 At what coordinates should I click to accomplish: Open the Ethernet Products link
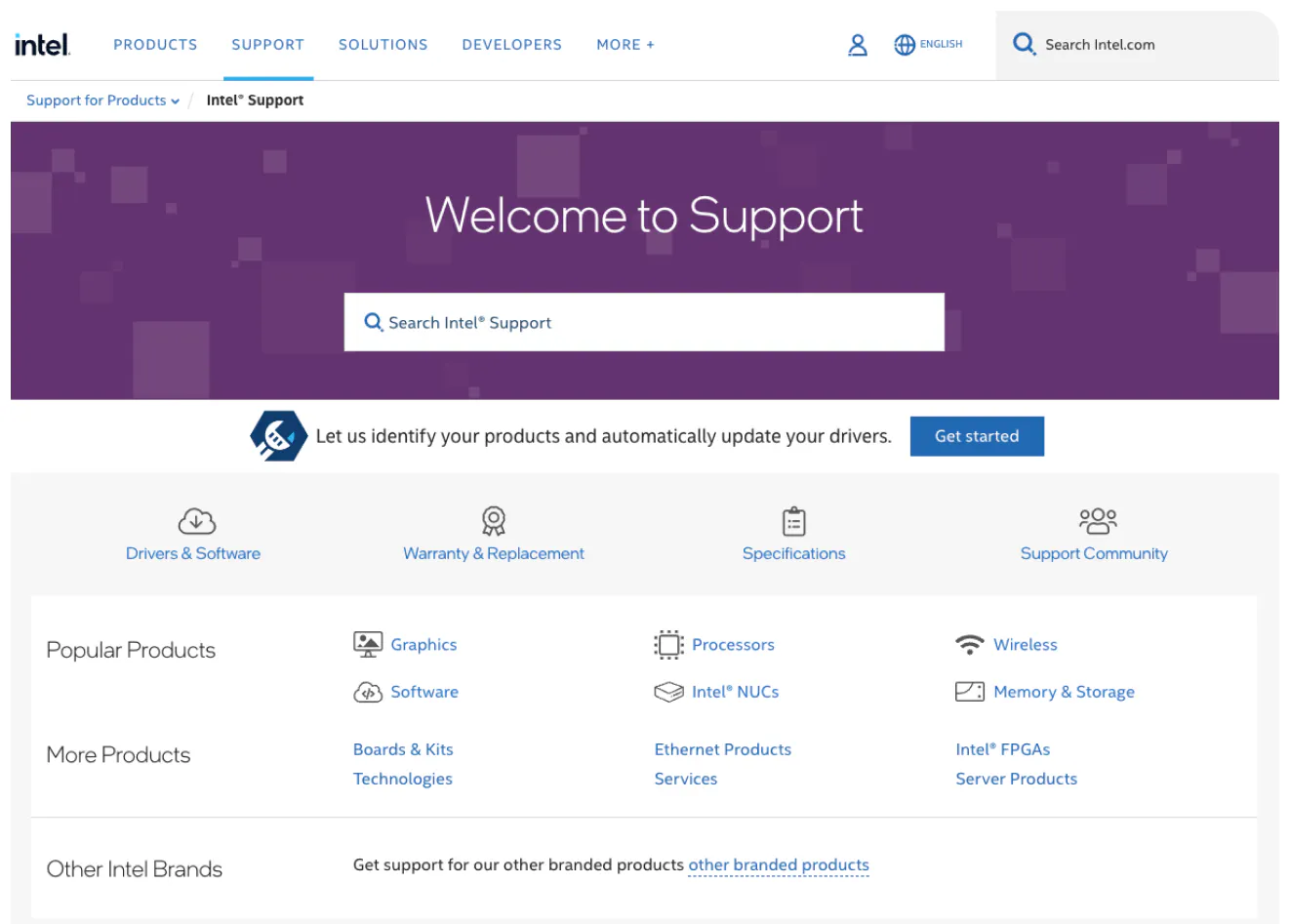[723, 749]
